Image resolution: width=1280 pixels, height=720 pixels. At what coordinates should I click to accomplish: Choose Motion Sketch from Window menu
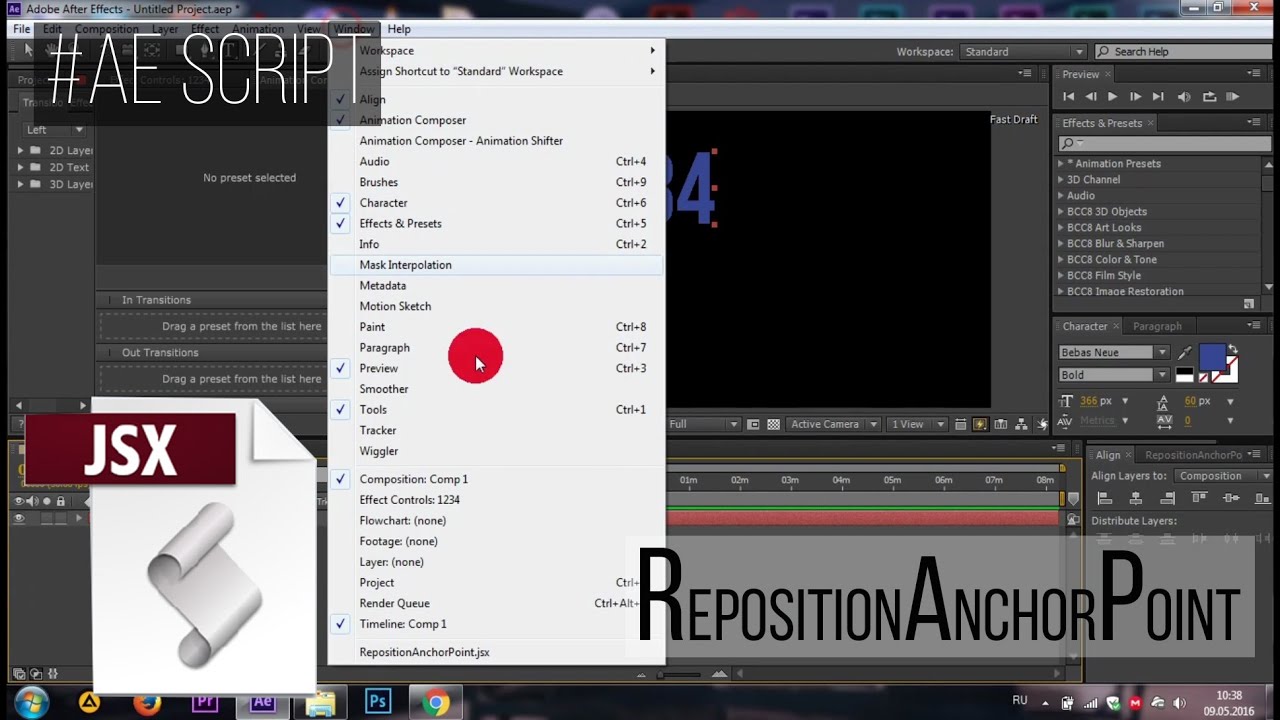coord(497,306)
